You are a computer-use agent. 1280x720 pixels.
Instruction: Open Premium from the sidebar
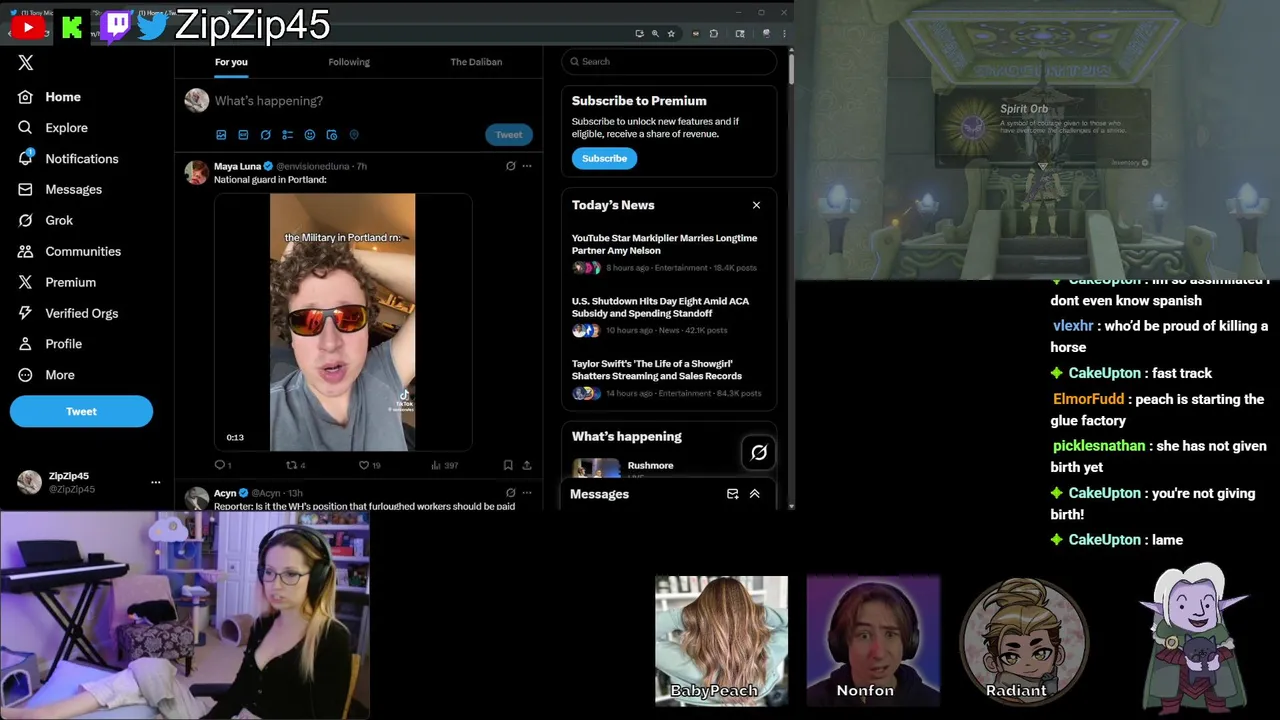(x=57, y=282)
